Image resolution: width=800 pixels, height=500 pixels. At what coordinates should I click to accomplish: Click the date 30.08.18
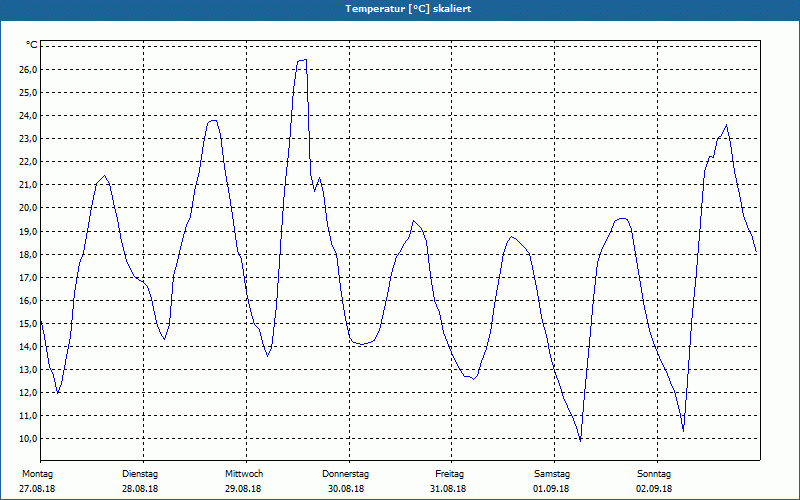coord(346,488)
